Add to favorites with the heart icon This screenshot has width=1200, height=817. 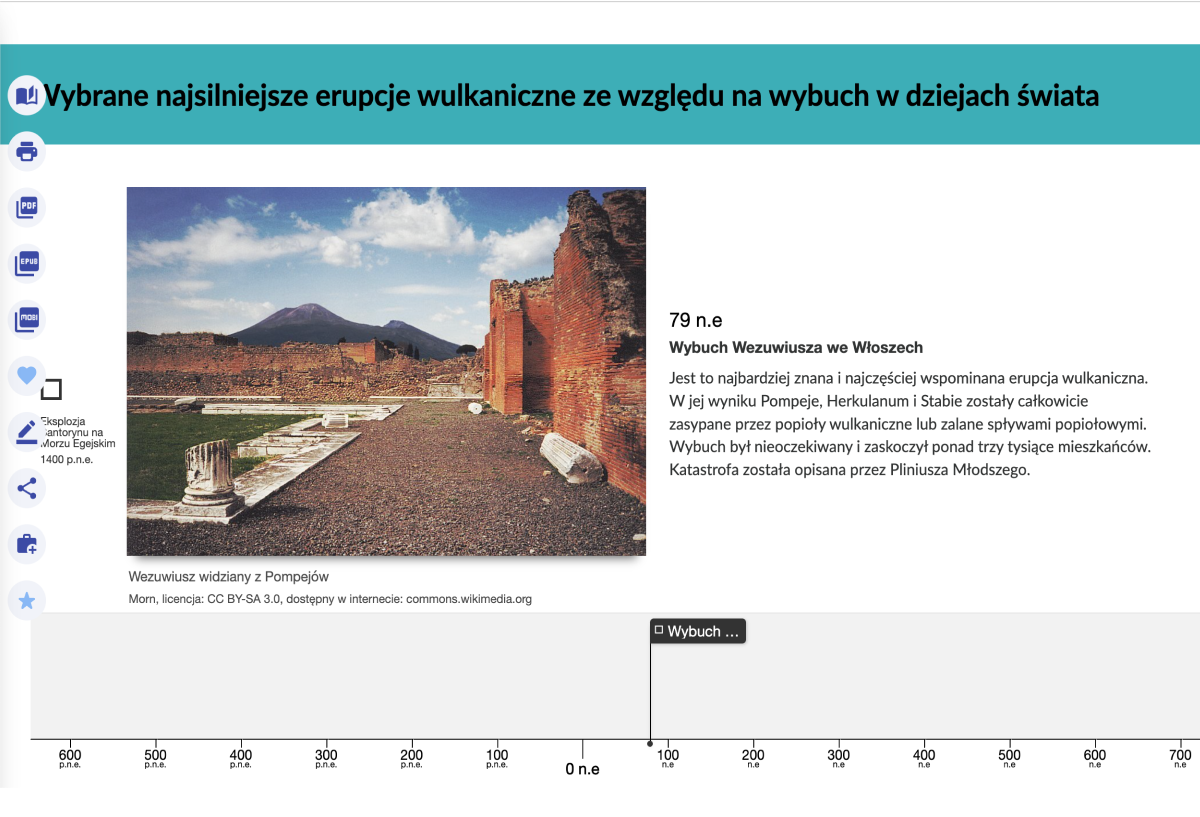click(27, 376)
